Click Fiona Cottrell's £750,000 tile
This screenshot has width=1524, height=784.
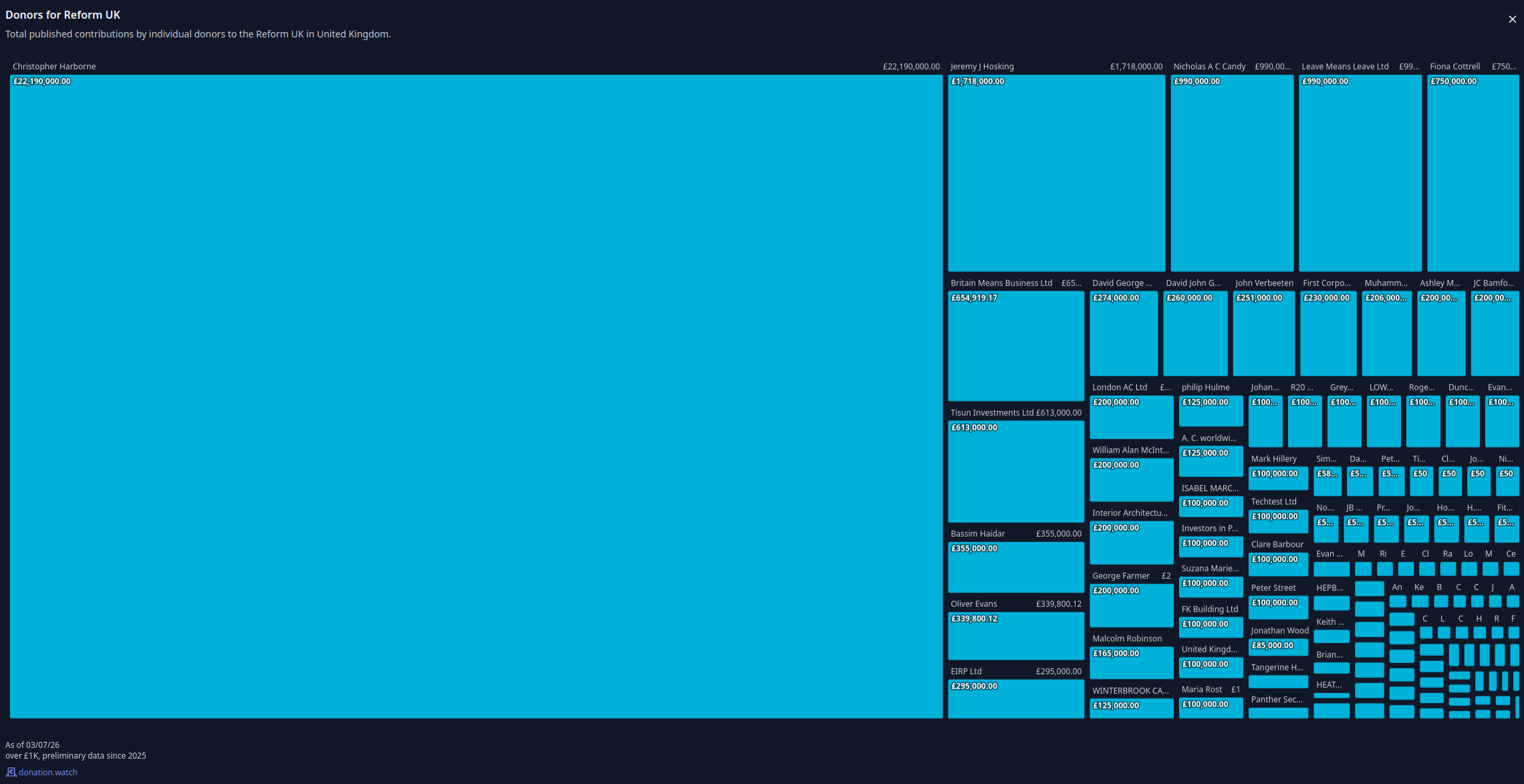(1473, 172)
